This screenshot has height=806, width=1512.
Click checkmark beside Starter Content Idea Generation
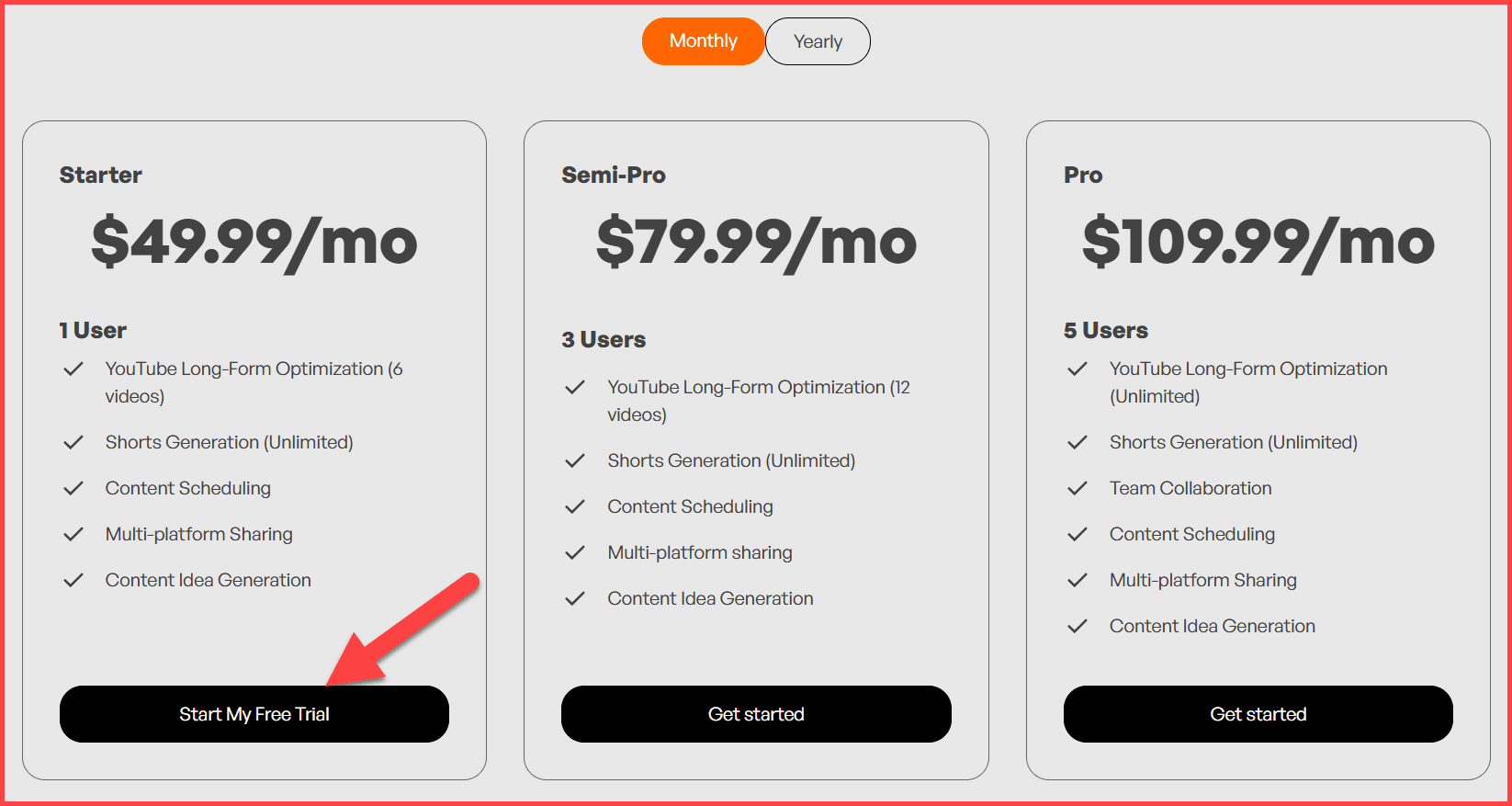pyautogui.click(x=73, y=580)
